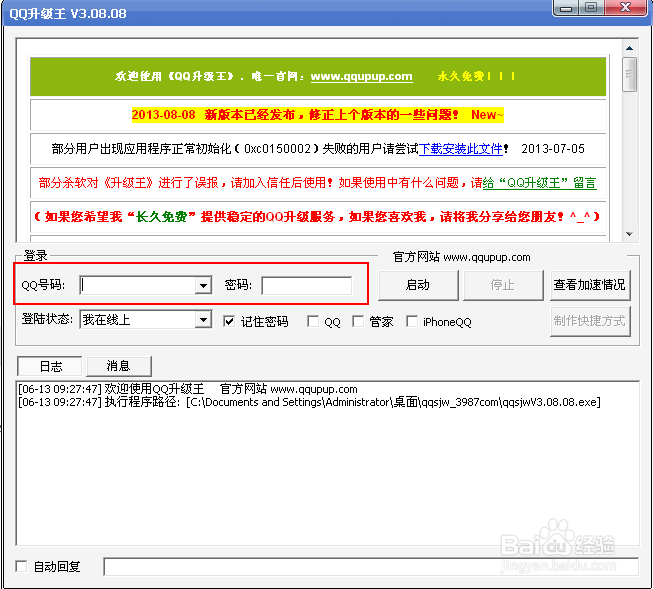Focus the 密码 password field
The image size is (653, 589).
point(307,285)
